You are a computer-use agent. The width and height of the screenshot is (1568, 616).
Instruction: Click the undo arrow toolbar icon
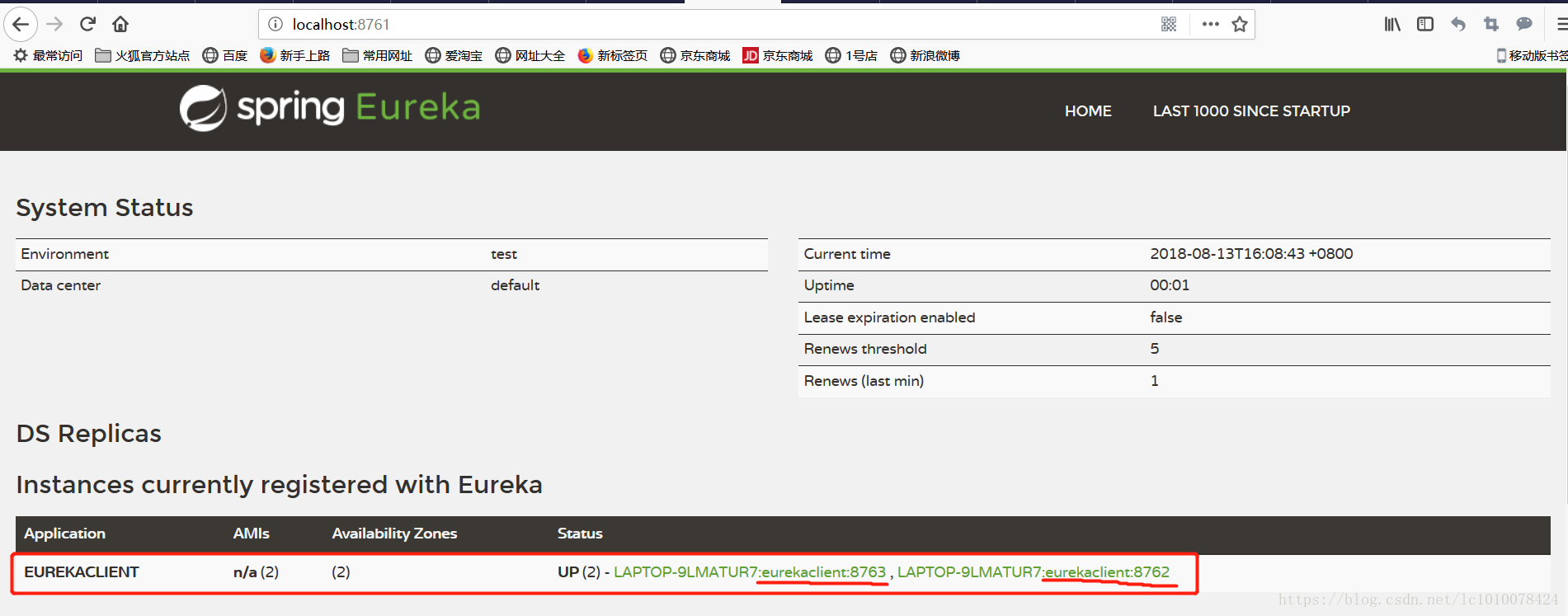pyautogui.click(x=1458, y=24)
